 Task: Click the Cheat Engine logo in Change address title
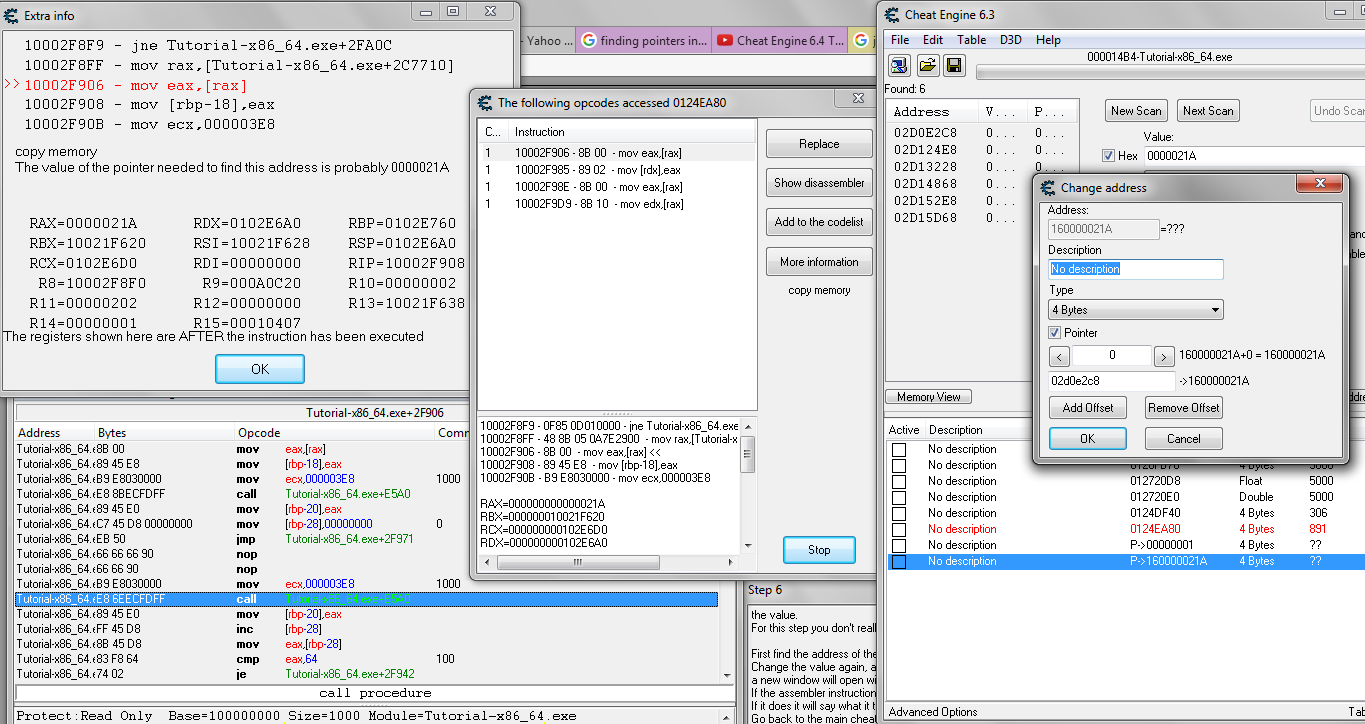coord(1048,187)
